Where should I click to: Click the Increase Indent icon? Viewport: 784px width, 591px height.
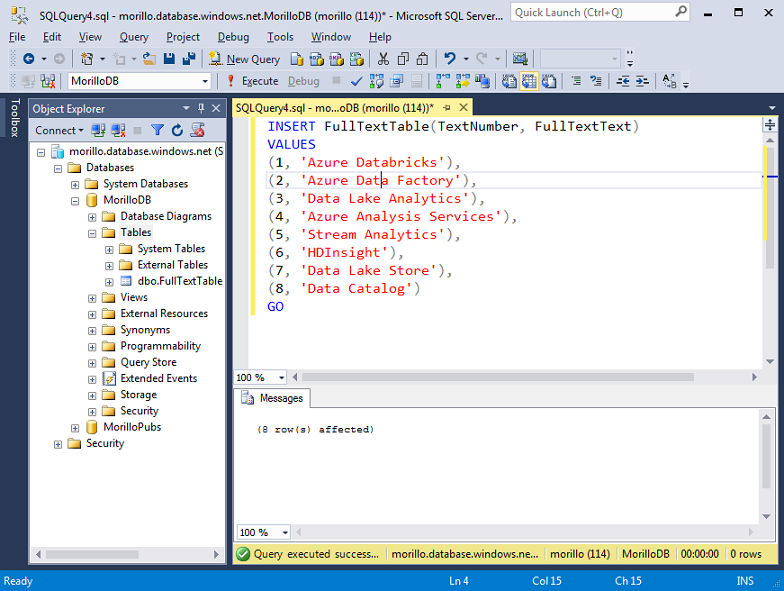[x=642, y=81]
